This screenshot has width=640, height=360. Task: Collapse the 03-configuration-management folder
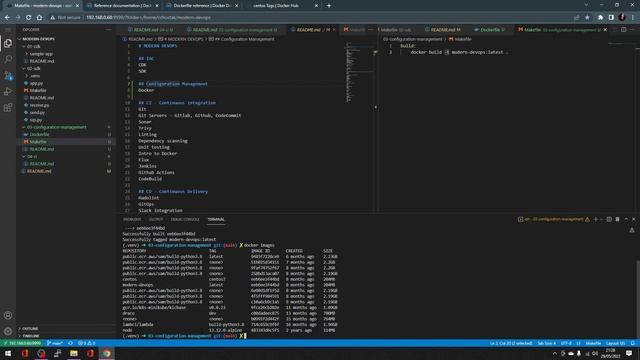click(x=56, y=127)
